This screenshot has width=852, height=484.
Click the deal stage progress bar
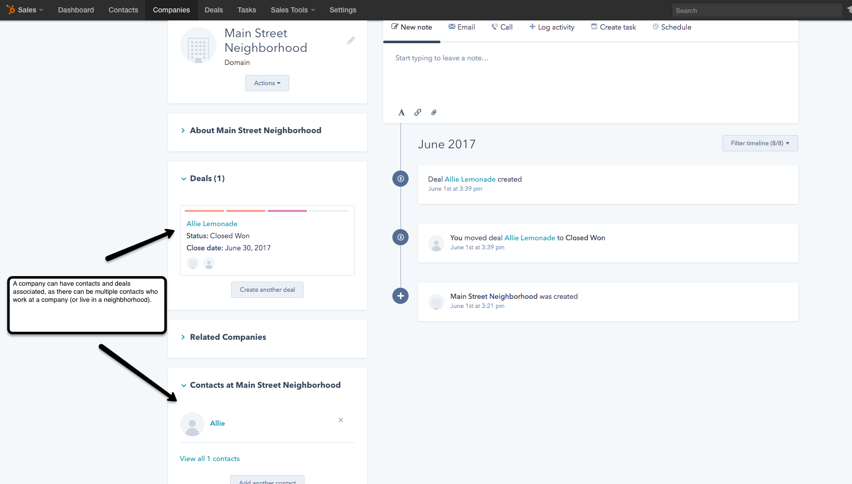tap(266, 211)
